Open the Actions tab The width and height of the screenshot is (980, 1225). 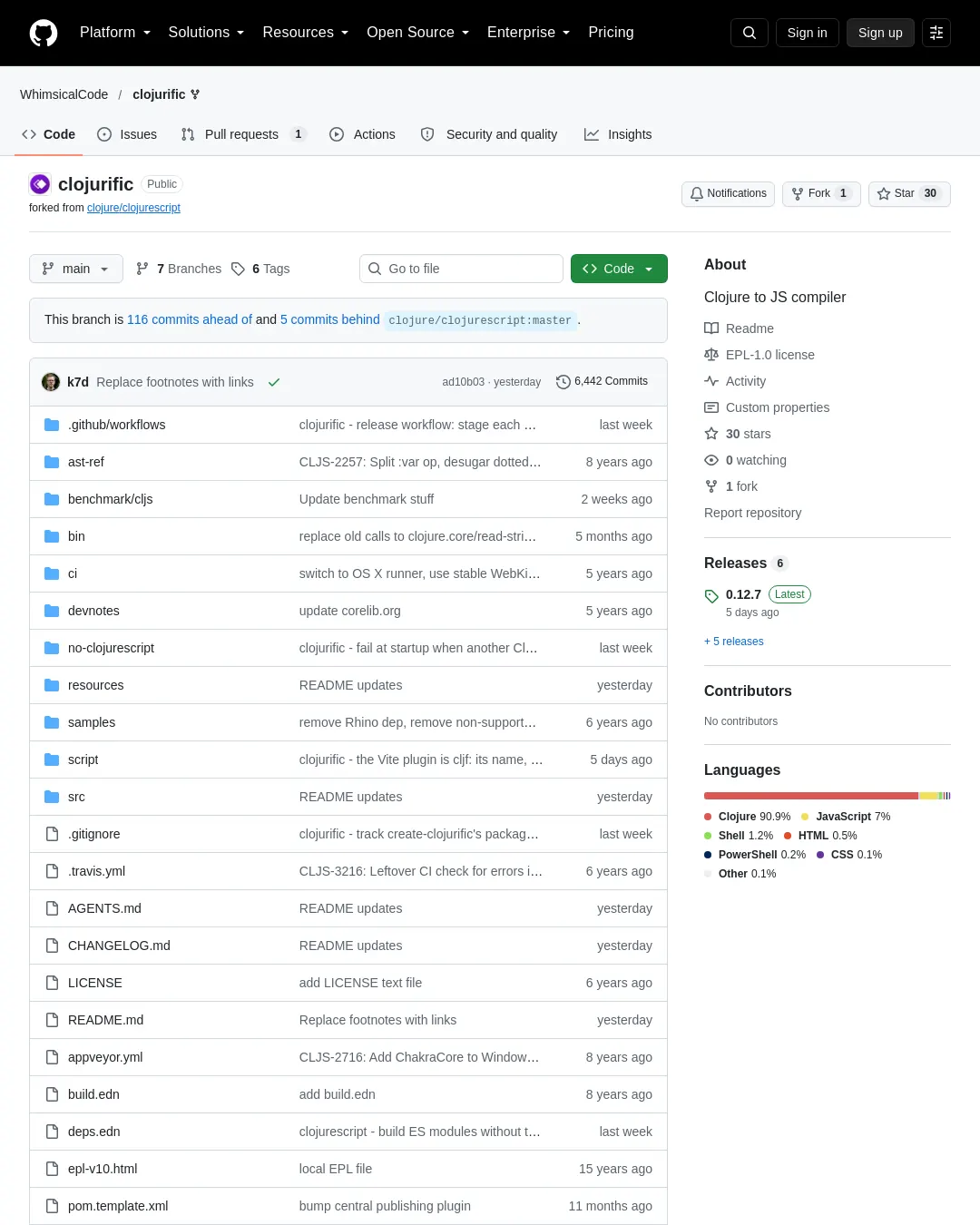(362, 134)
